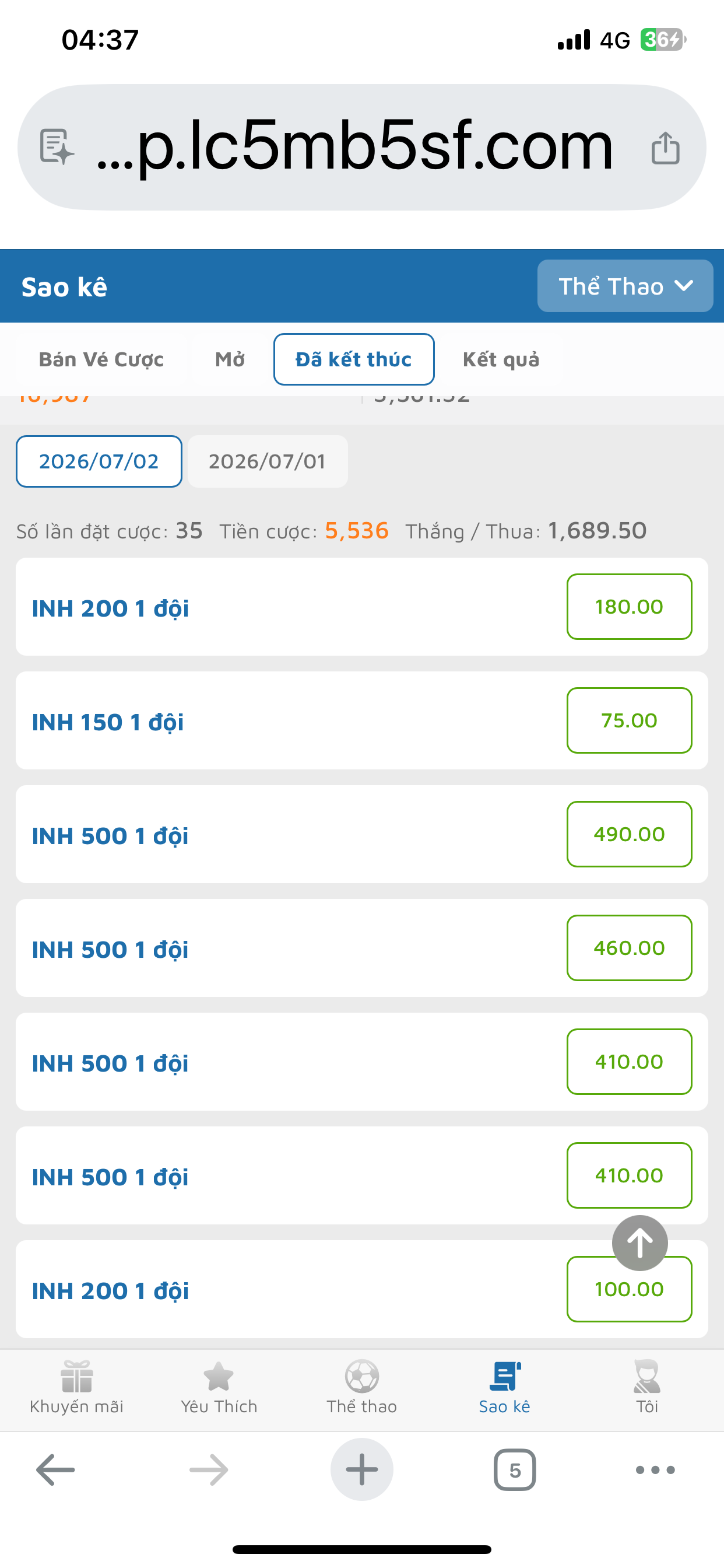Switch to Bán Vé Cược tab
724x1568 pixels.
(101, 359)
